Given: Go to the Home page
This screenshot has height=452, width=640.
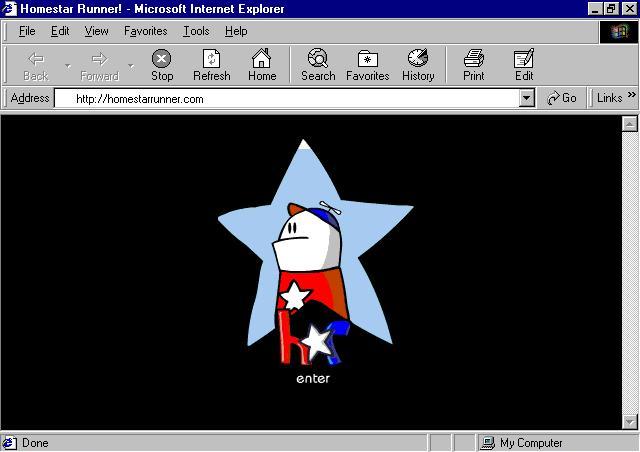Looking at the screenshot, I should tap(262, 65).
